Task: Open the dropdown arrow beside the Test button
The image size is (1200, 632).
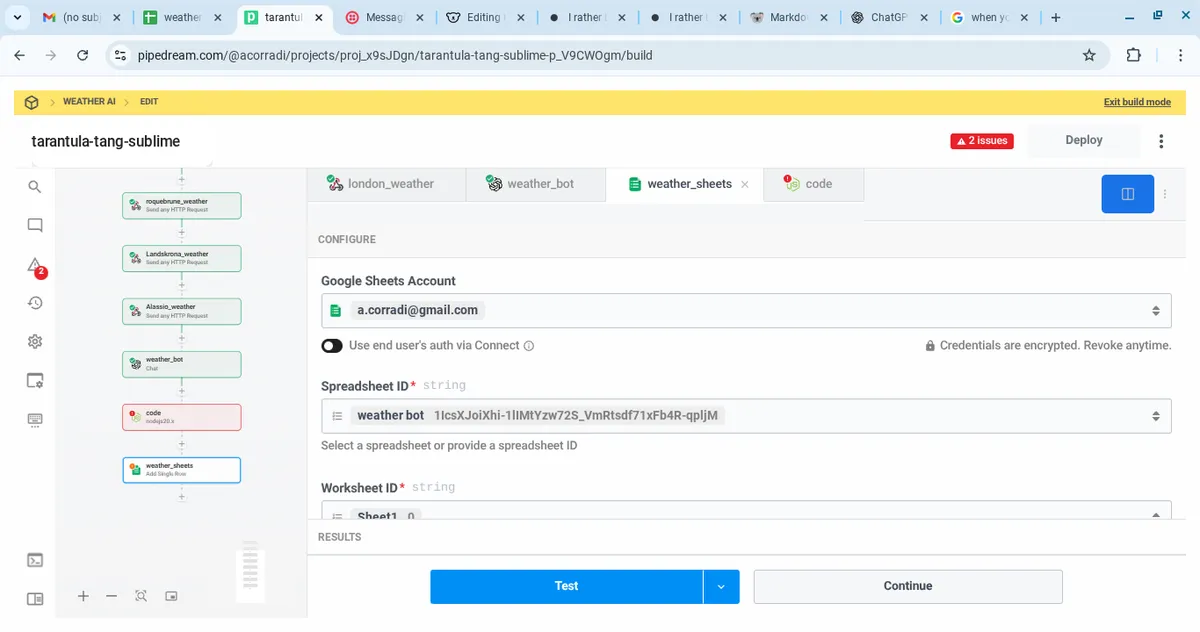Action: click(721, 587)
